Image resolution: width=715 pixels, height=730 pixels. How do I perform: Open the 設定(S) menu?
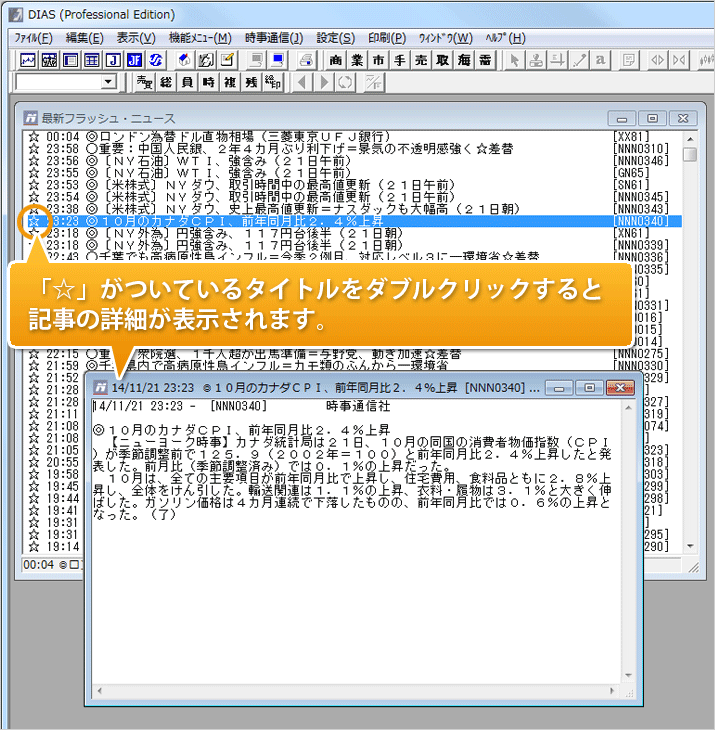(335, 37)
